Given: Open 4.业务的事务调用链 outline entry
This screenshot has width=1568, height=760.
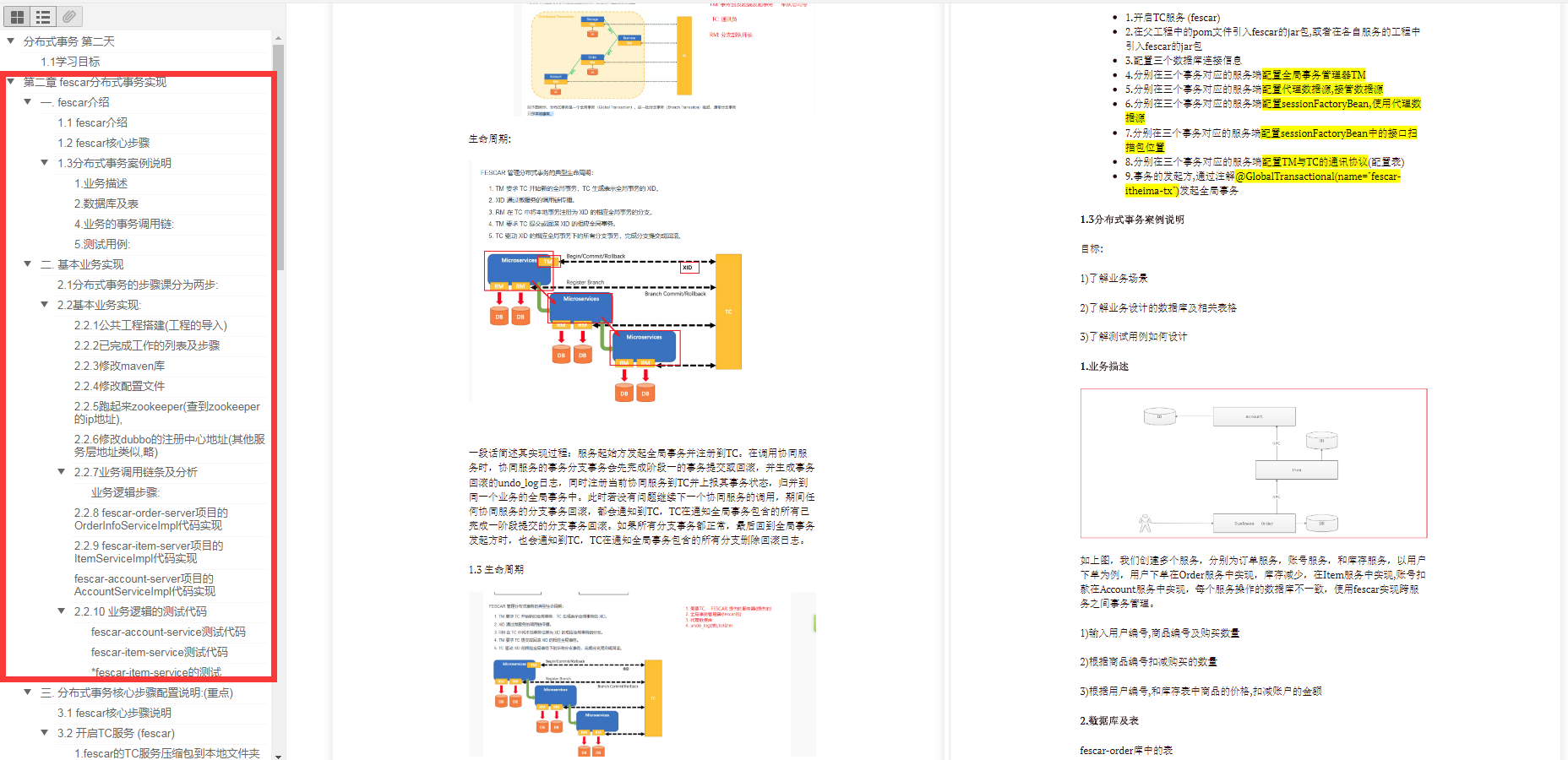Looking at the screenshot, I should pyautogui.click(x=124, y=224).
